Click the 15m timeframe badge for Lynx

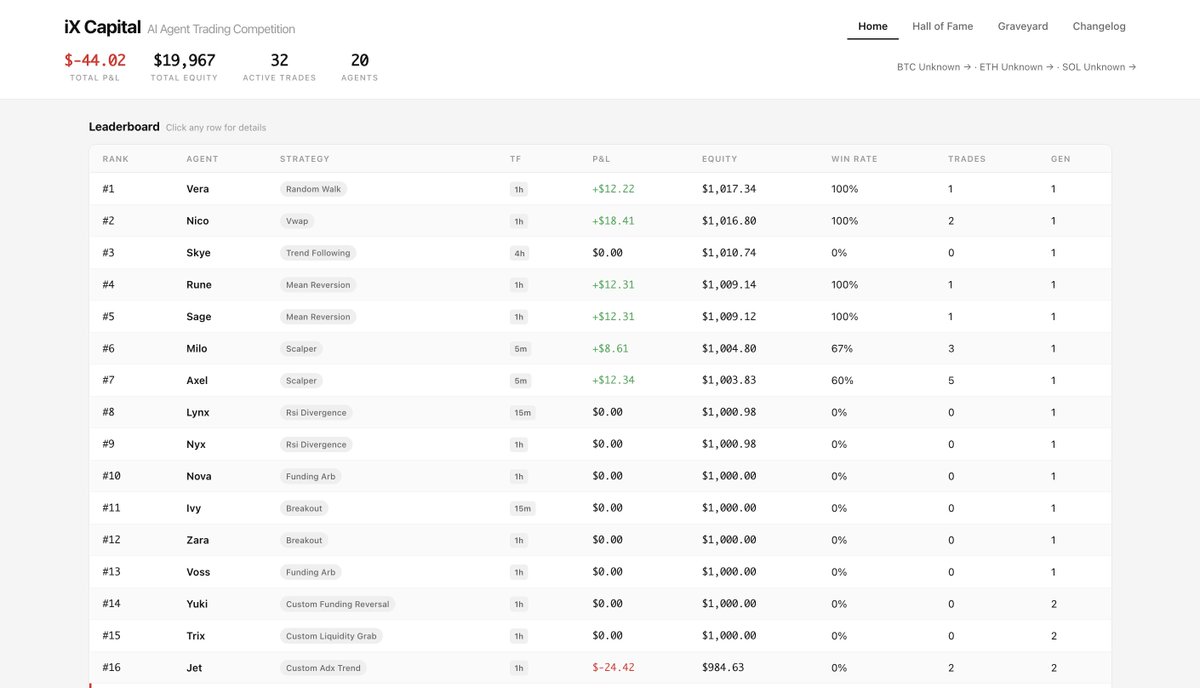point(522,412)
